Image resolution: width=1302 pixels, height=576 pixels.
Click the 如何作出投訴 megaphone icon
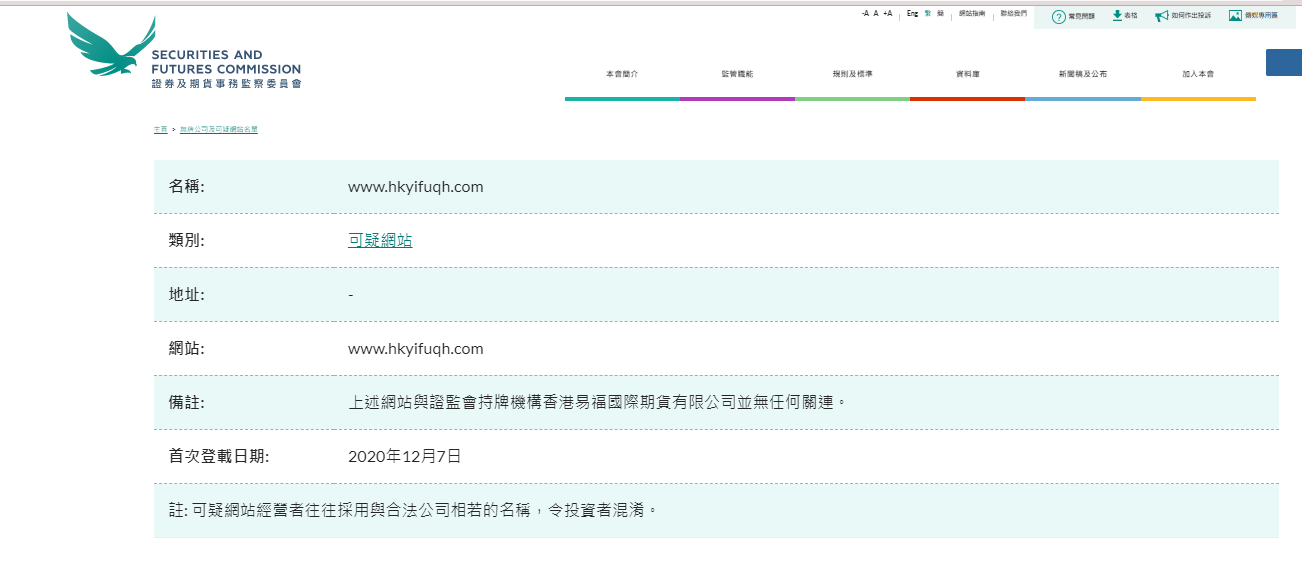coord(1161,16)
